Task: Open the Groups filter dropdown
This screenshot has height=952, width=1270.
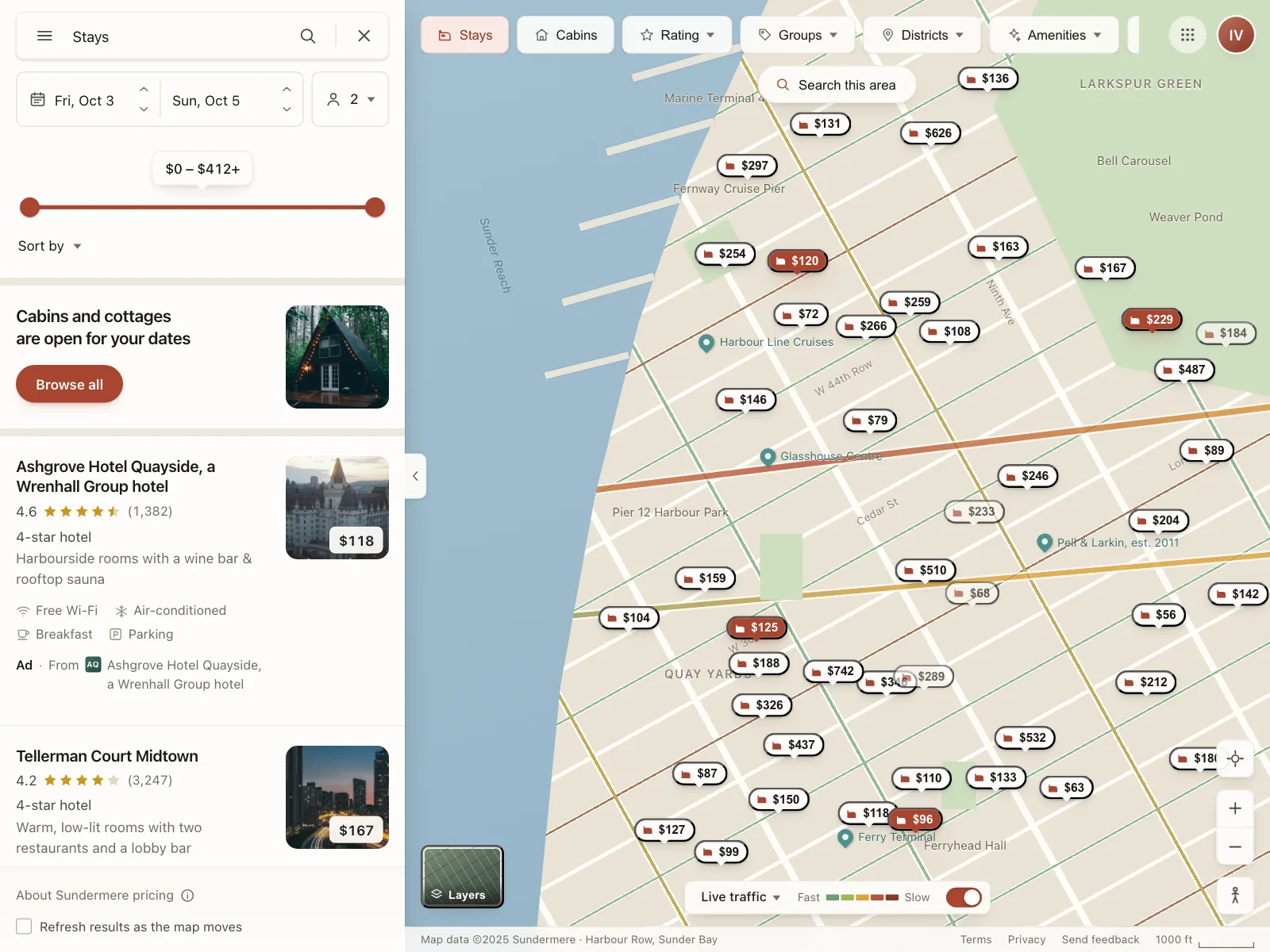Action: point(798,35)
